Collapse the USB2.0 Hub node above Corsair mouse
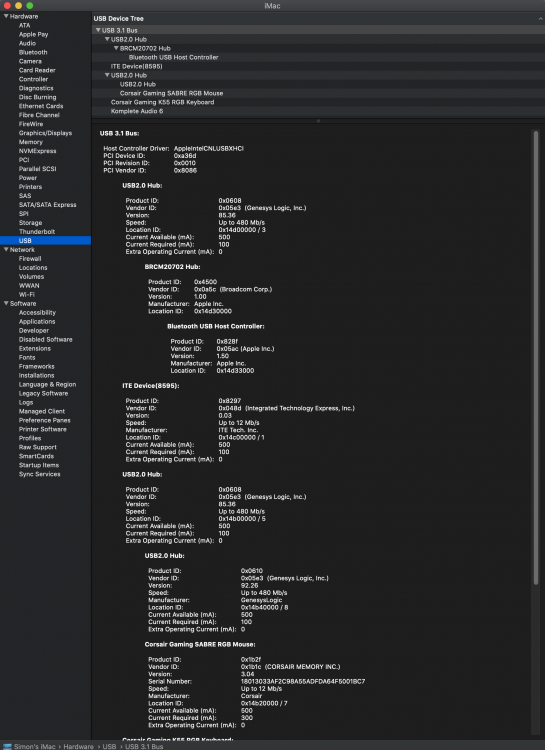 [x=107, y=75]
